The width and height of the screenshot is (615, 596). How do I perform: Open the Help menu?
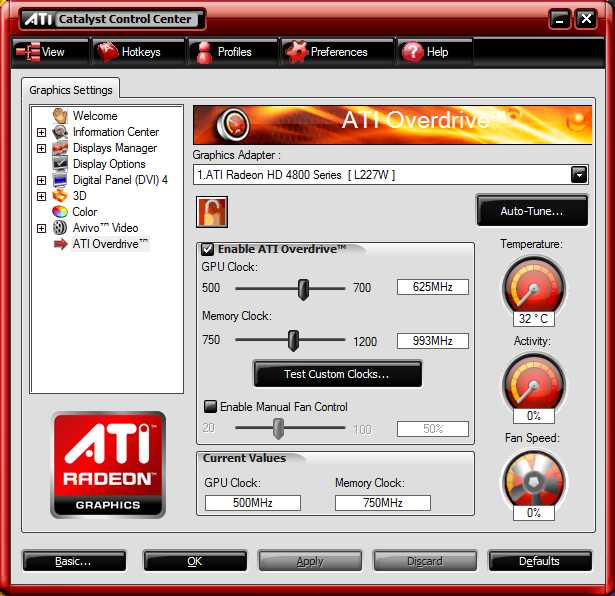pyautogui.click(x=435, y=52)
